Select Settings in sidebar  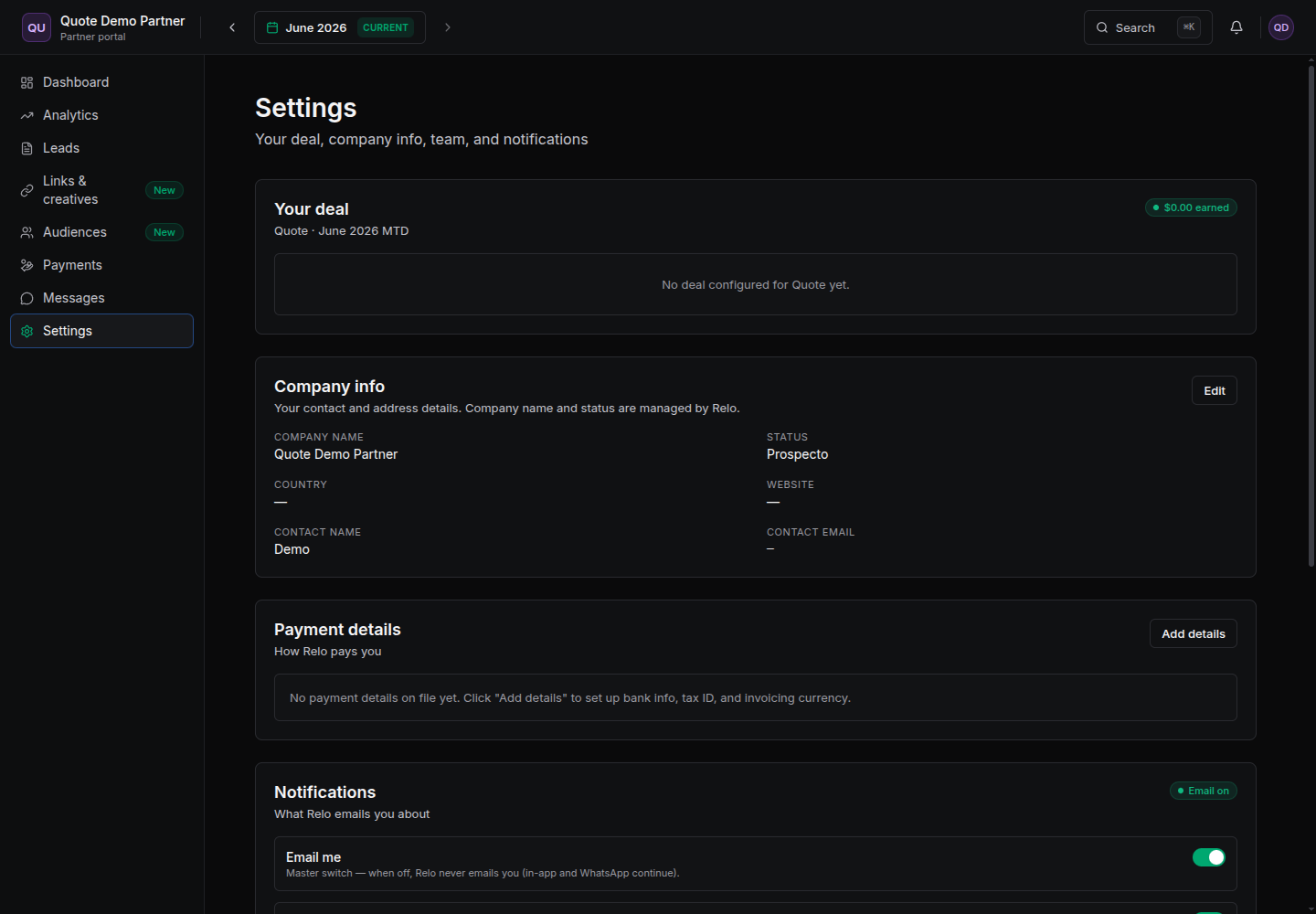(x=101, y=331)
